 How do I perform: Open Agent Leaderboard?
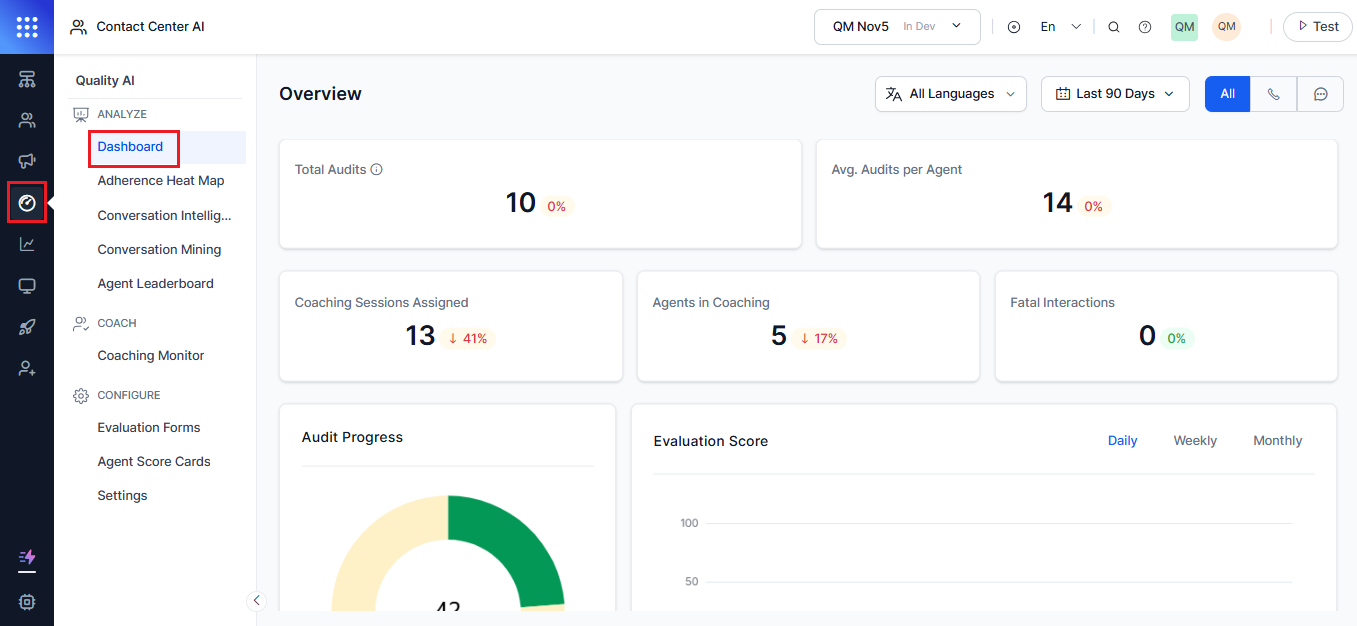(x=158, y=284)
